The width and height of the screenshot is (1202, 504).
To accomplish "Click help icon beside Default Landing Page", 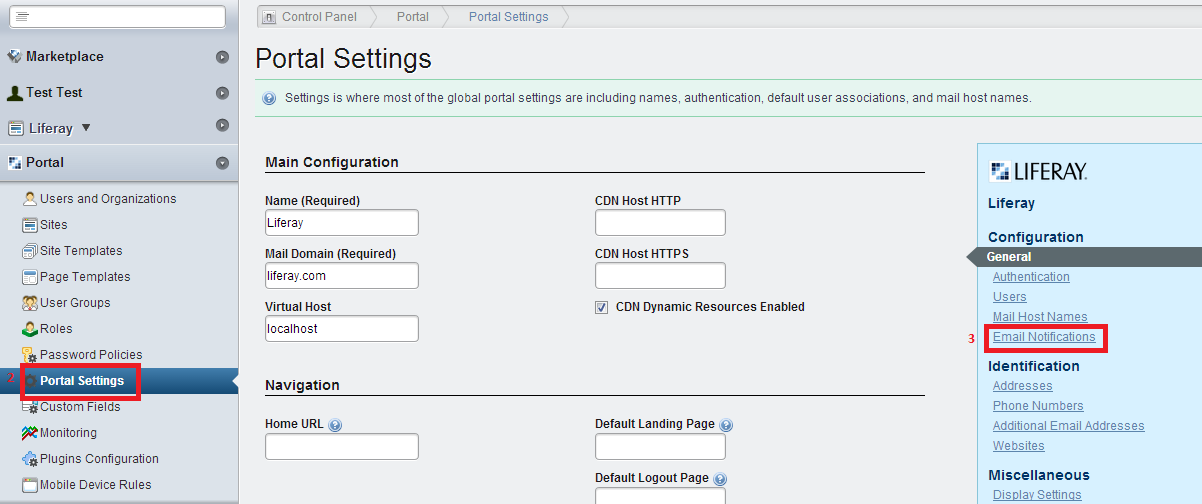I will pos(726,425).
